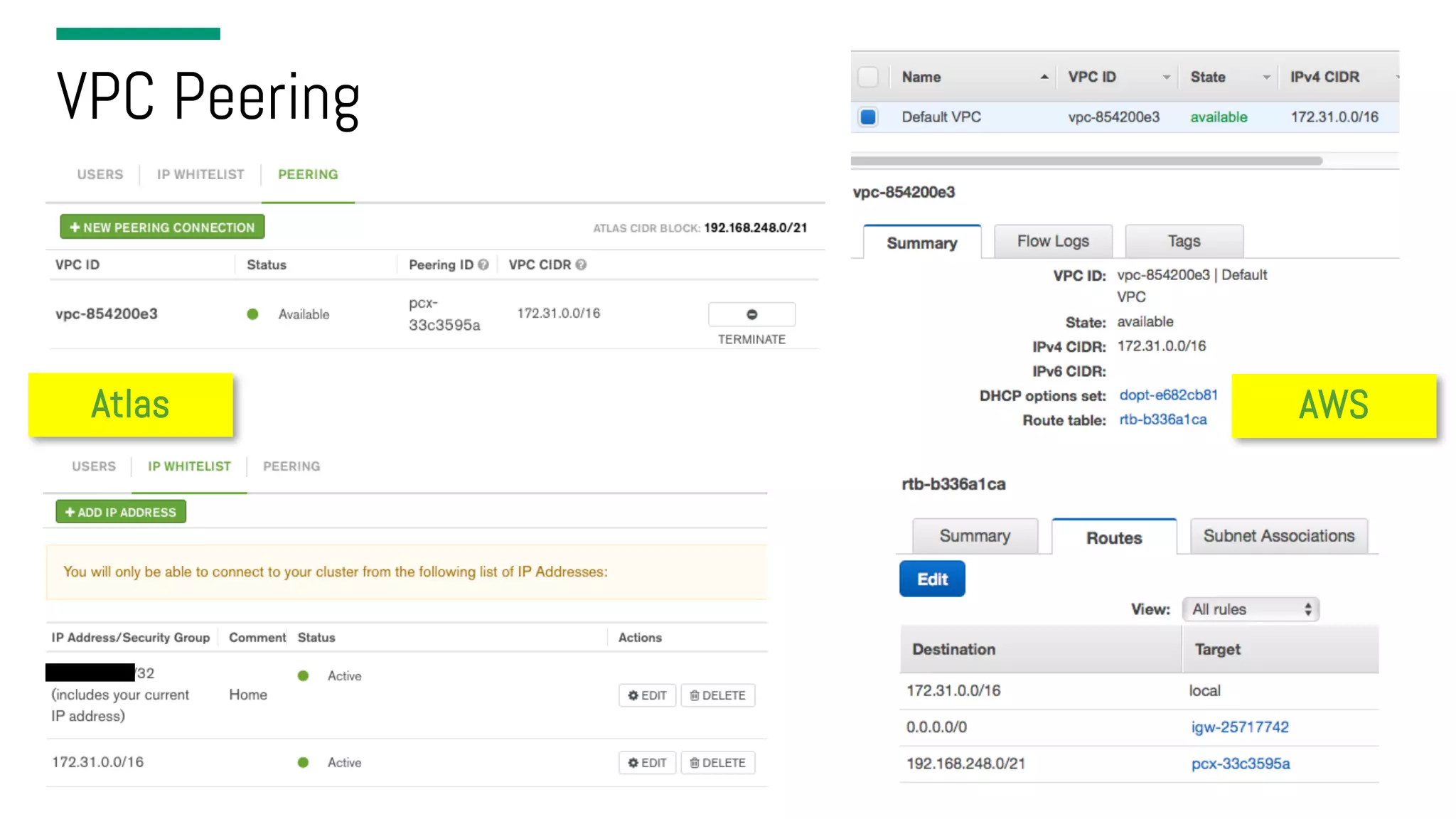
Task: Click the Default VPC name cell
Action: point(941,117)
